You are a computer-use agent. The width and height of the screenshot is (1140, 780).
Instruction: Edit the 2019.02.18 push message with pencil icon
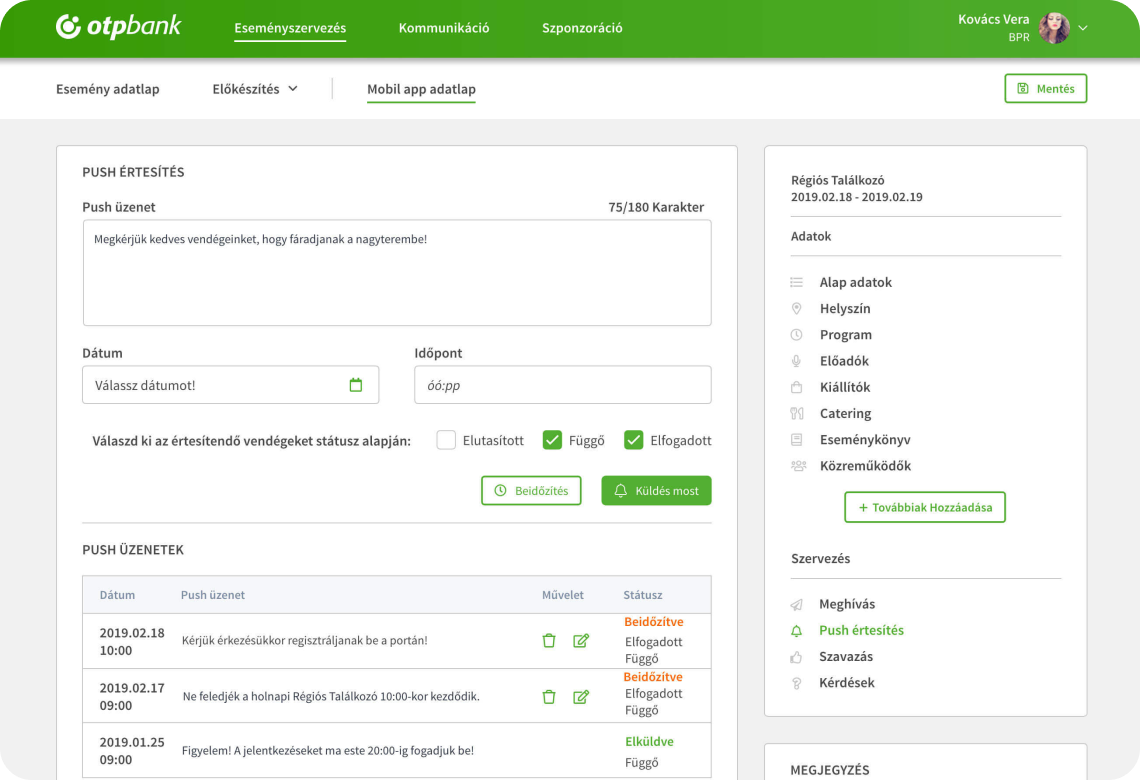click(581, 640)
